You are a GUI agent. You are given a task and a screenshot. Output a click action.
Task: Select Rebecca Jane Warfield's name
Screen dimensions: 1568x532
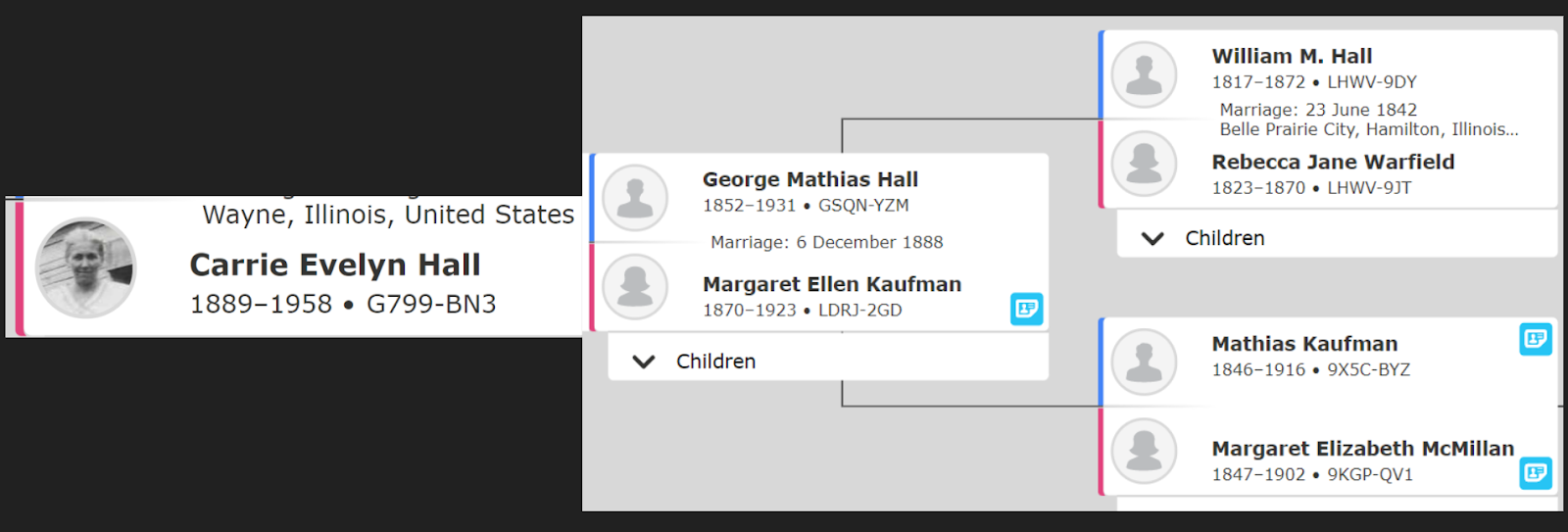coord(1333,162)
